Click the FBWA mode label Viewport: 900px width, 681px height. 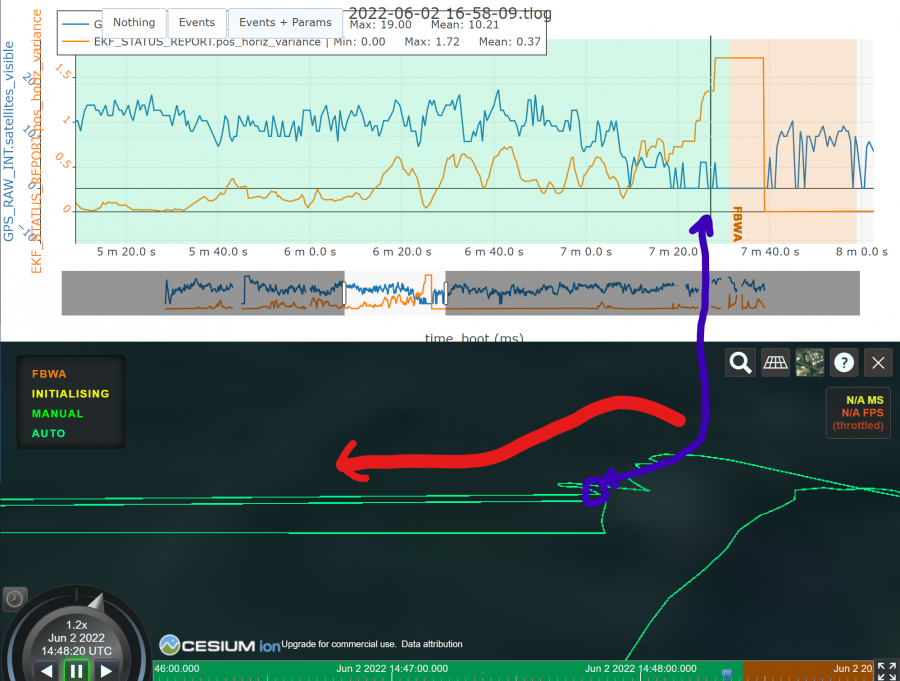point(48,374)
